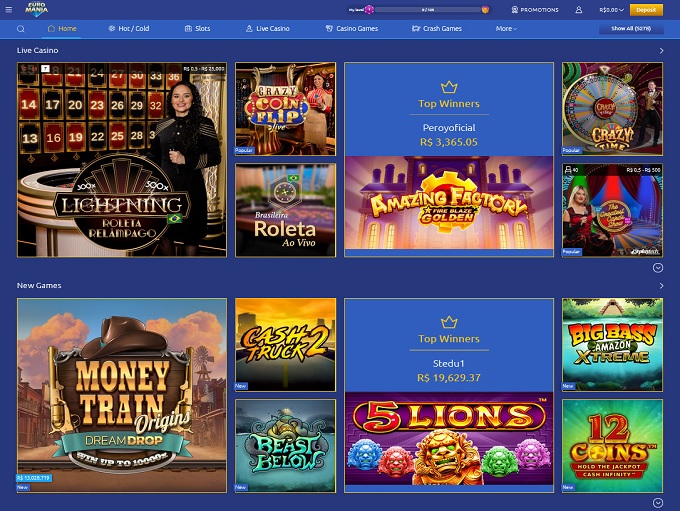Image resolution: width=680 pixels, height=511 pixels.
Task: Expand Live Casino section with down chevron
Action: coord(658,268)
